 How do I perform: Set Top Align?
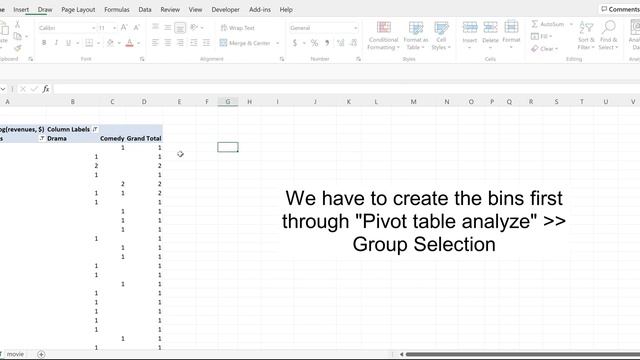[155, 27]
